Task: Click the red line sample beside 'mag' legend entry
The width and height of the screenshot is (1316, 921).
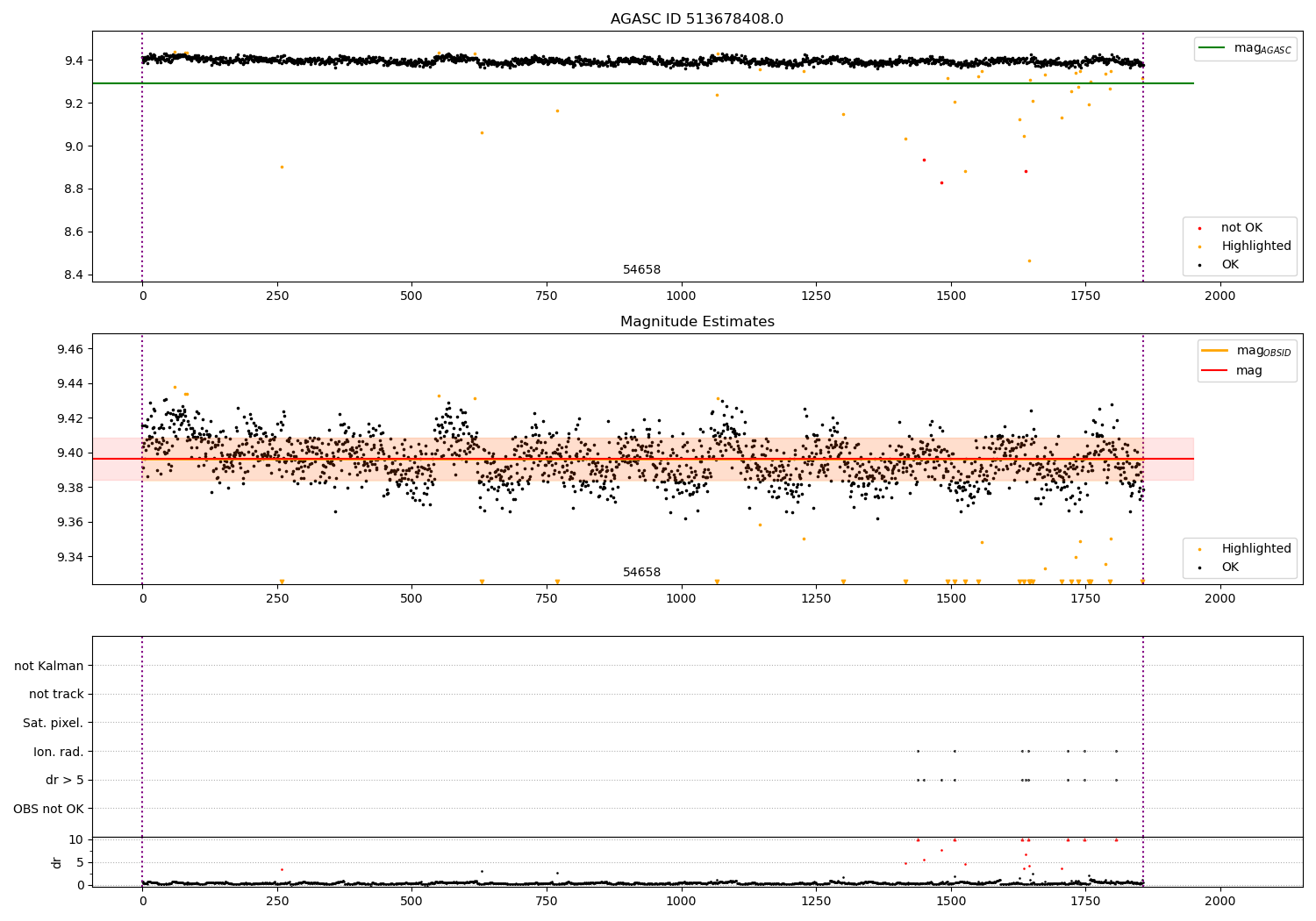Action: (x=1215, y=371)
